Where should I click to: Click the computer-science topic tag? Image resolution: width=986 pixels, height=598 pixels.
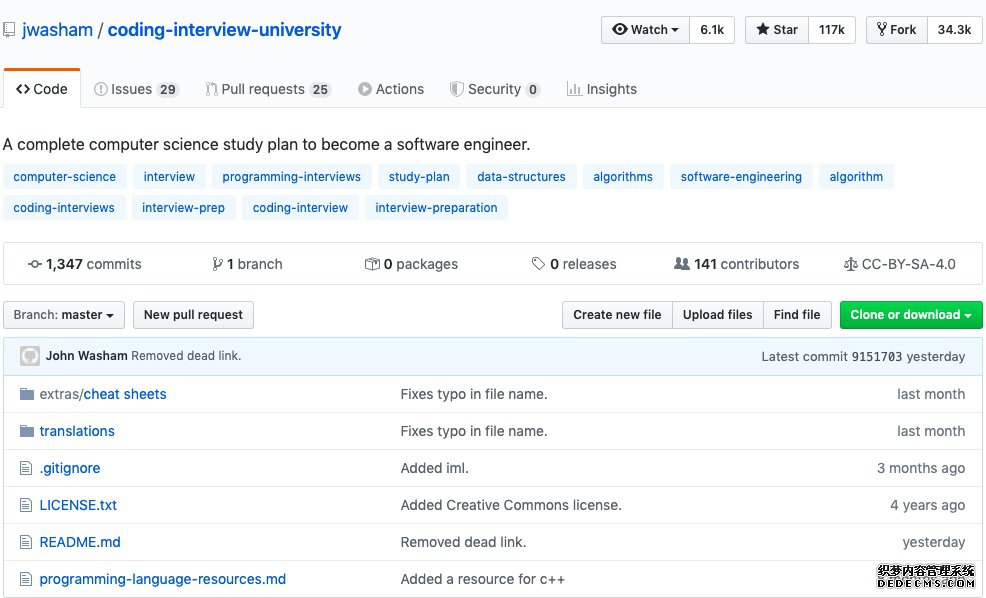point(65,177)
